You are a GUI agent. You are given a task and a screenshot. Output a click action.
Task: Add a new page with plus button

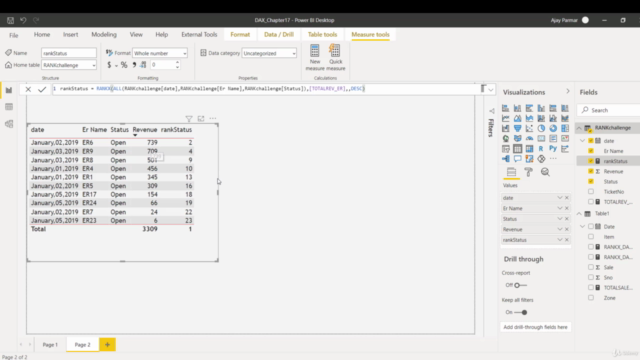pyautogui.click(x=107, y=345)
